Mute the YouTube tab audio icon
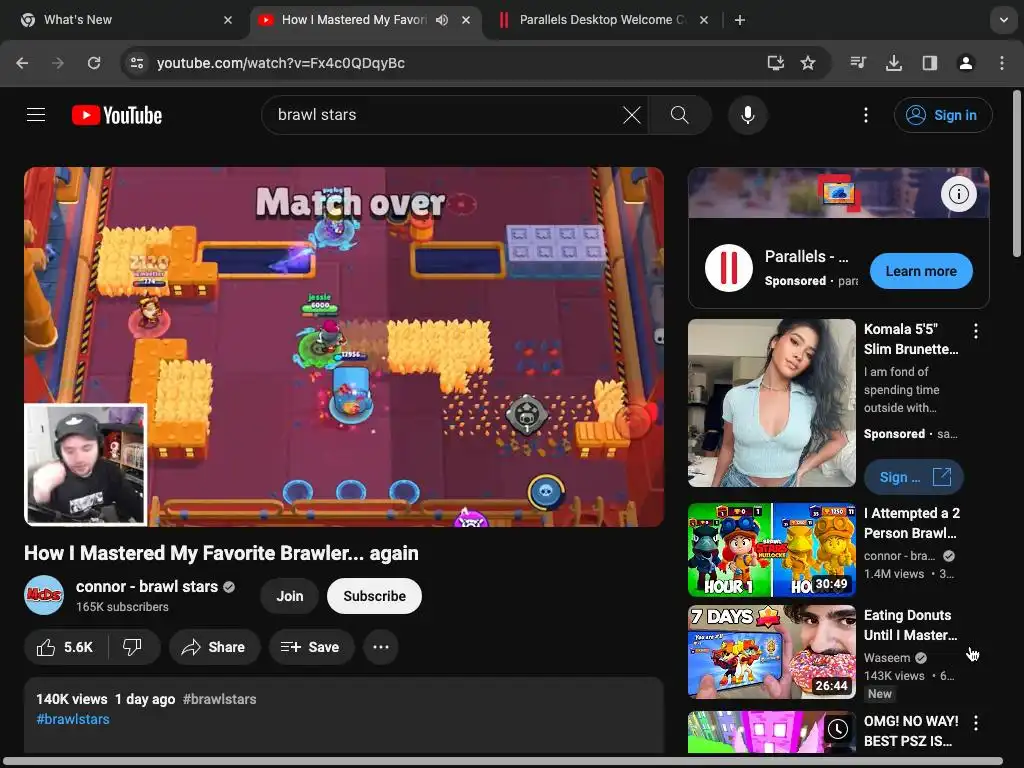 click(x=442, y=20)
